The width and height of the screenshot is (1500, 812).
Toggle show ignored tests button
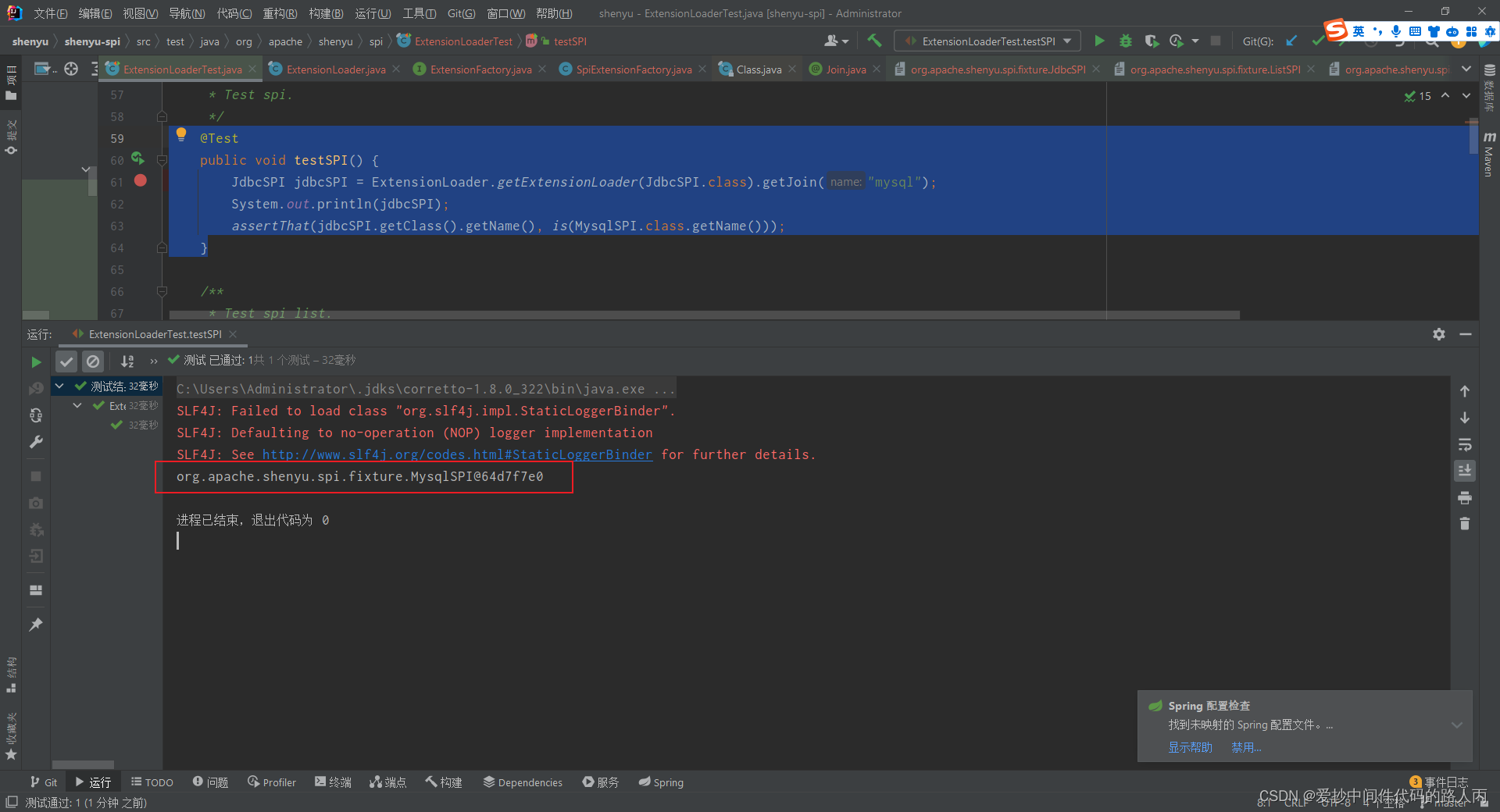(x=93, y=361)
